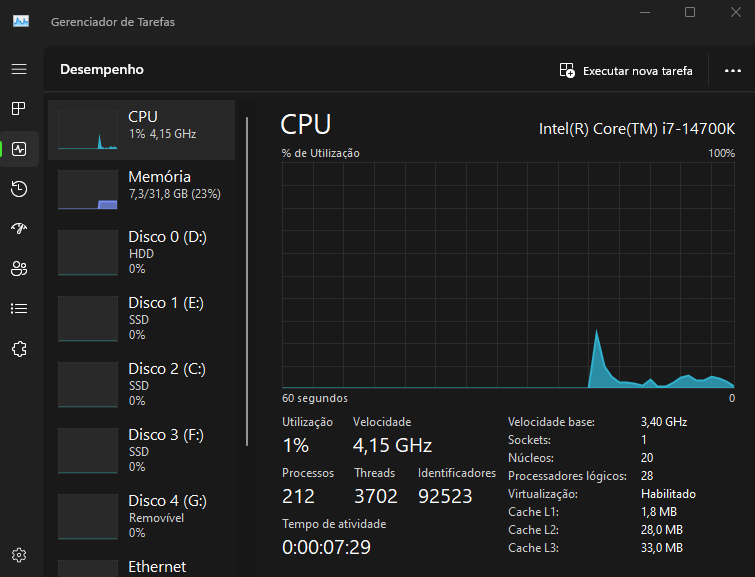The image size is (755, 577).
Task: Open the hamburger navigation menu
Action: [19, 69]
